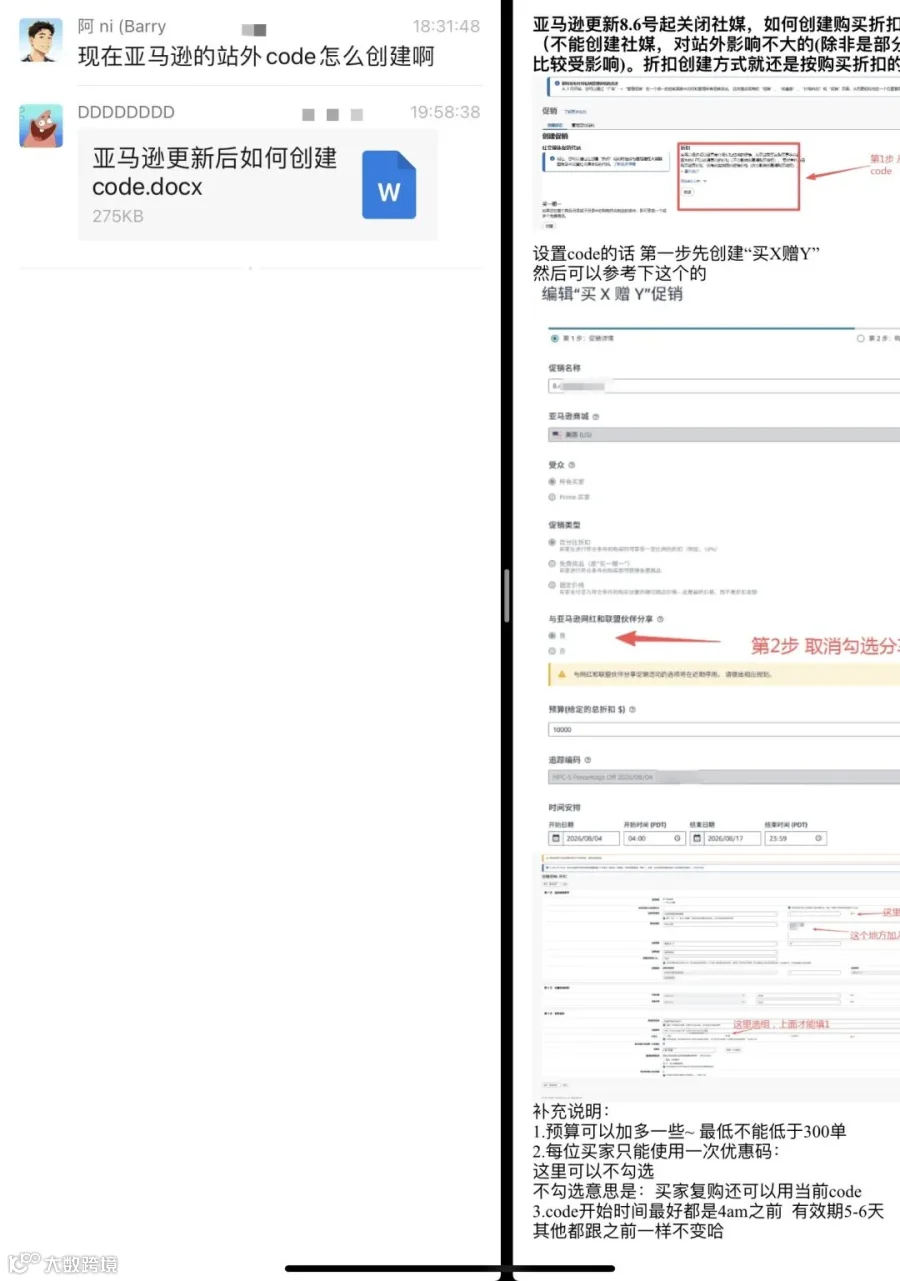
Task: Tap the timestamp 19:58:38
Action: (446, 112)
